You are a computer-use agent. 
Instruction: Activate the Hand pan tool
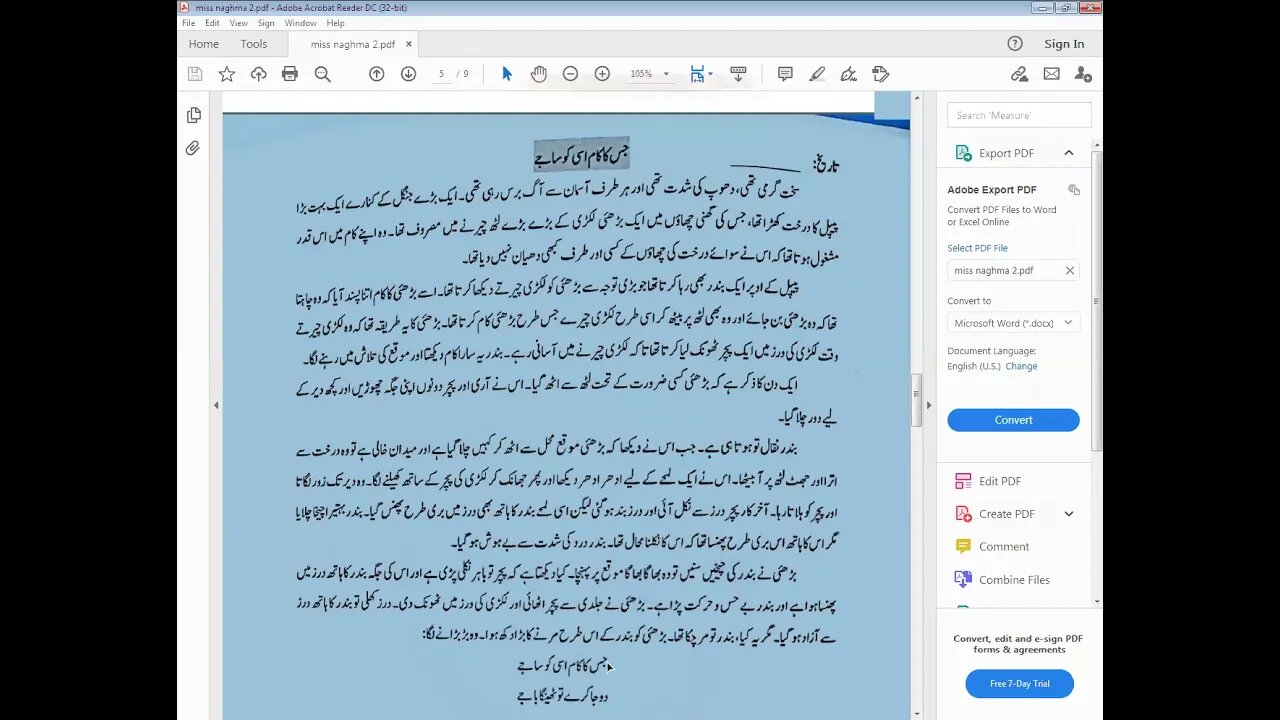point(539,74)
